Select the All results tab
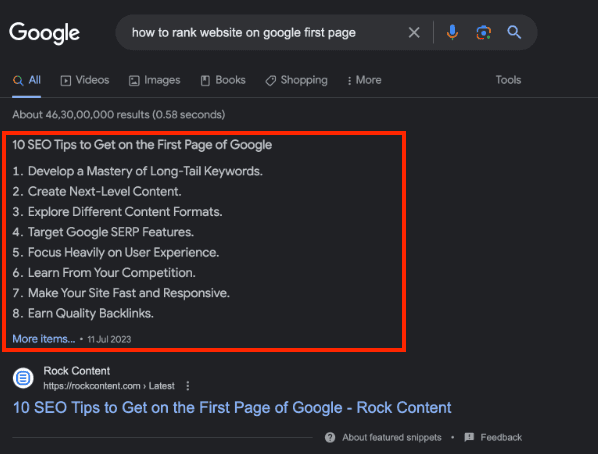598x454 pixels. point(27,80)
